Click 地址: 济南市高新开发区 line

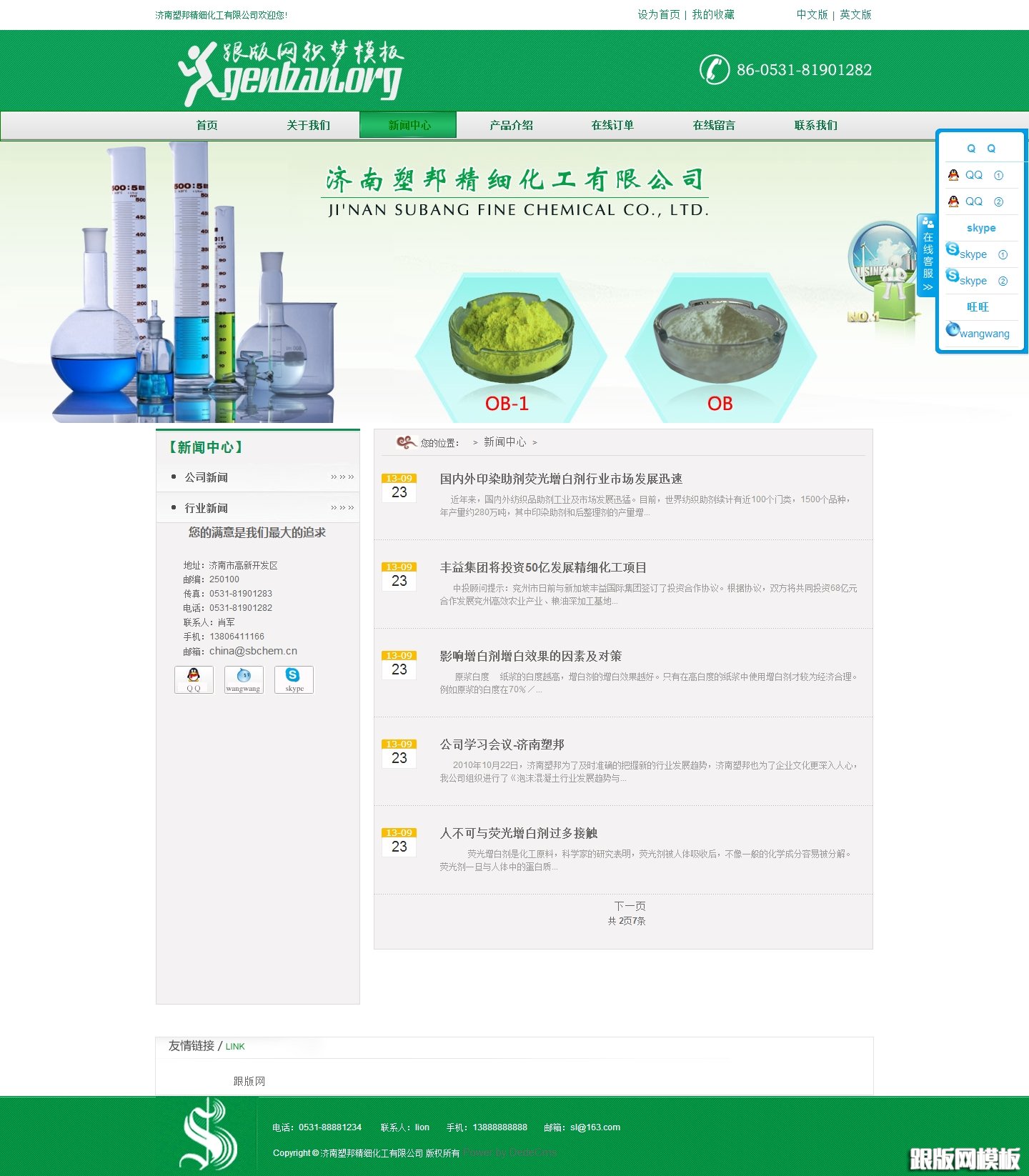230,565
